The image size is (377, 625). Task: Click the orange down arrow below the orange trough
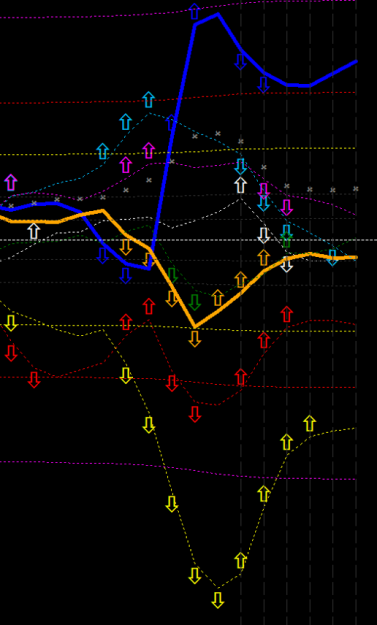pyautogui.click(x=194, y=339)
